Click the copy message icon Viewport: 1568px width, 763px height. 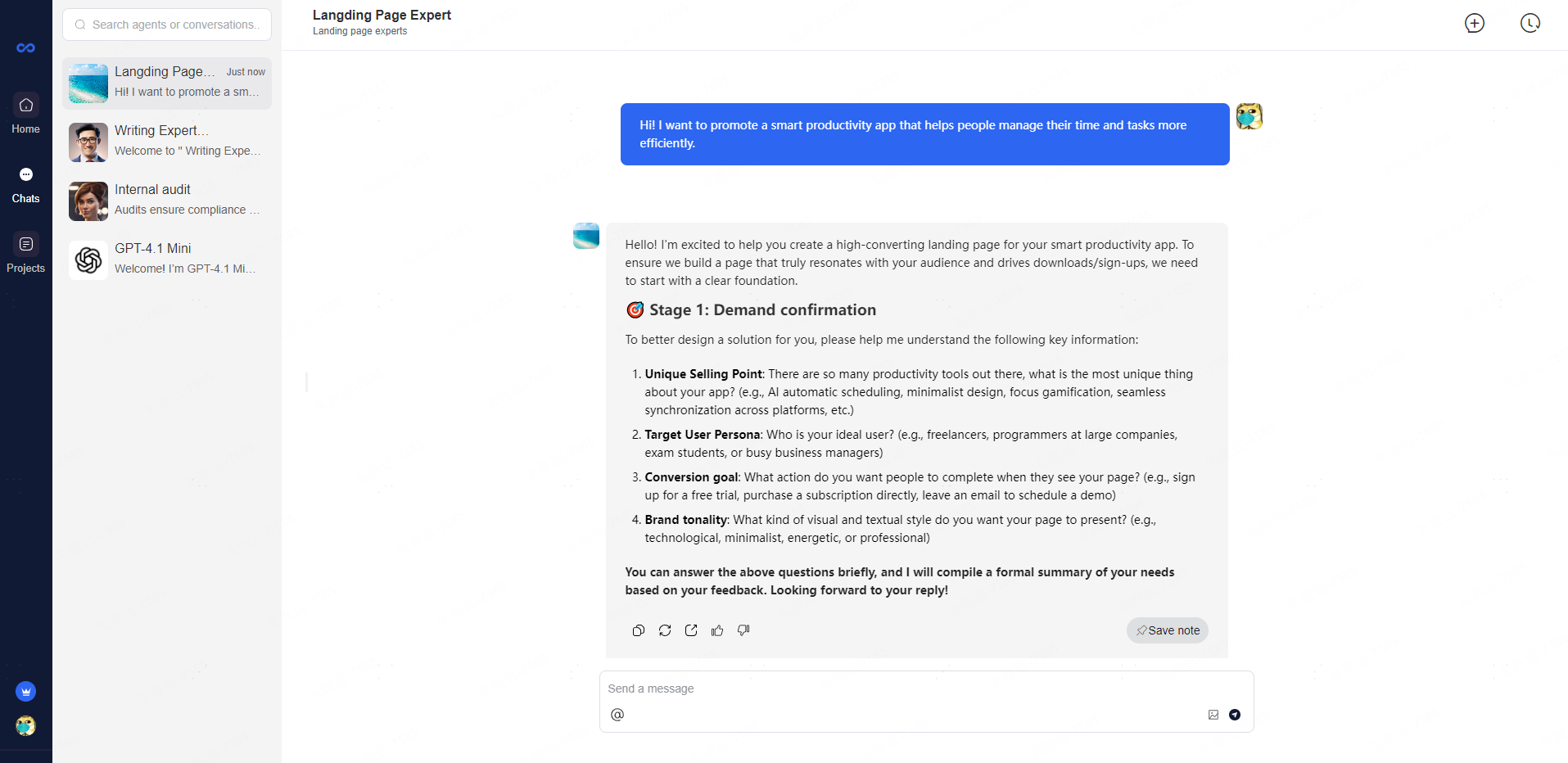point(639,630)
